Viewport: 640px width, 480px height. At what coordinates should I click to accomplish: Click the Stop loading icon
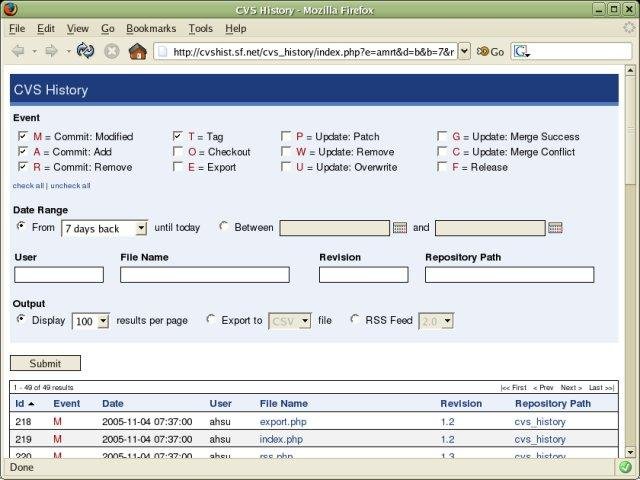112,51
